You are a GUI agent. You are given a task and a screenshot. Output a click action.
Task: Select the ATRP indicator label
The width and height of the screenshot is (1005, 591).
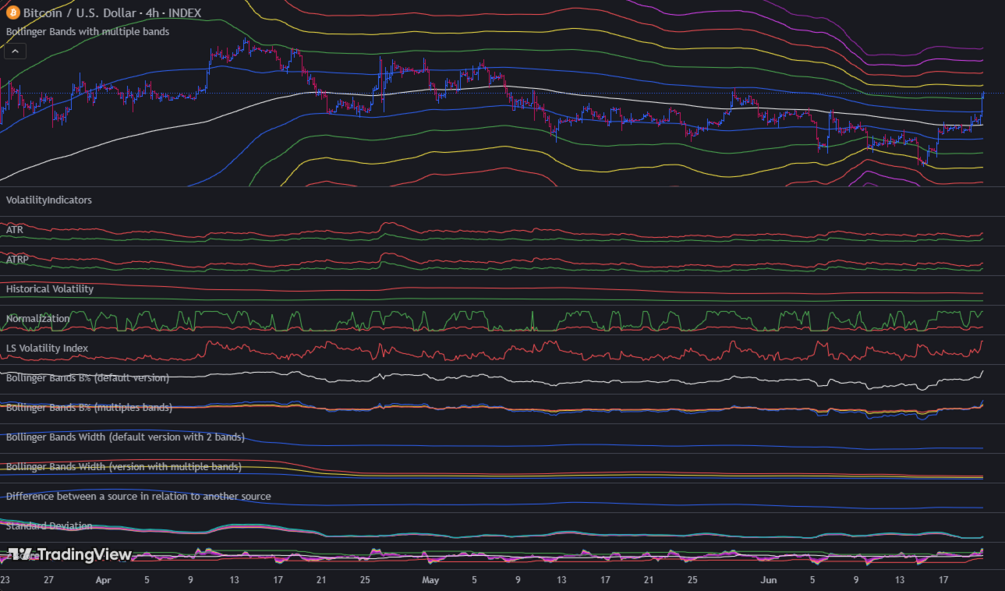17,259
